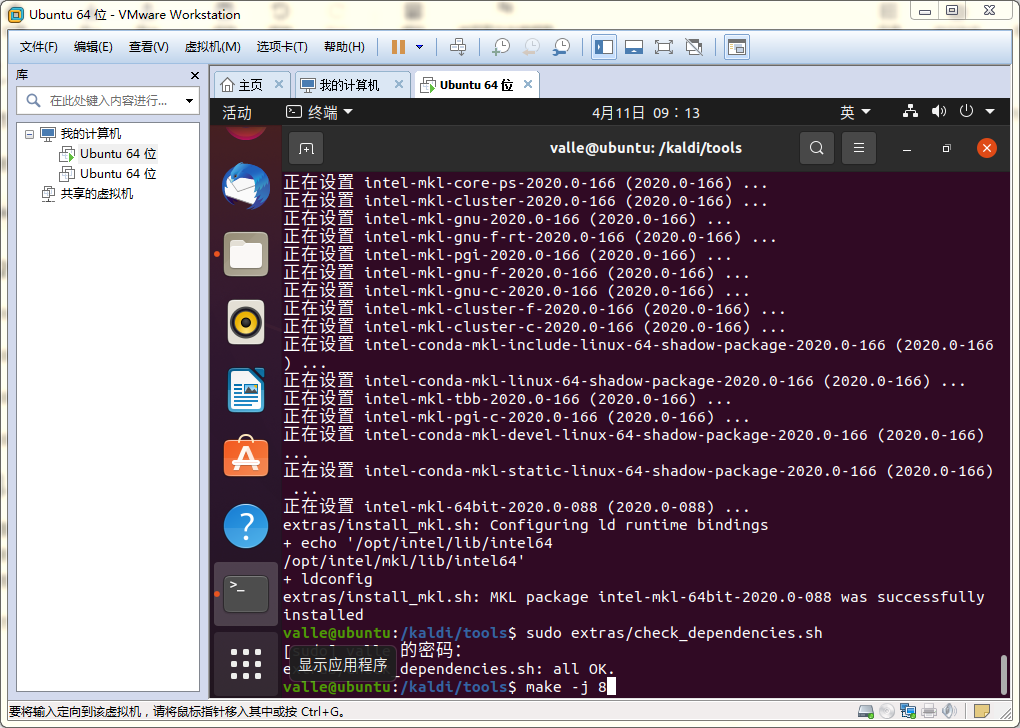
Task: Open the 查看(V) menu
Action: coord(148,47)
